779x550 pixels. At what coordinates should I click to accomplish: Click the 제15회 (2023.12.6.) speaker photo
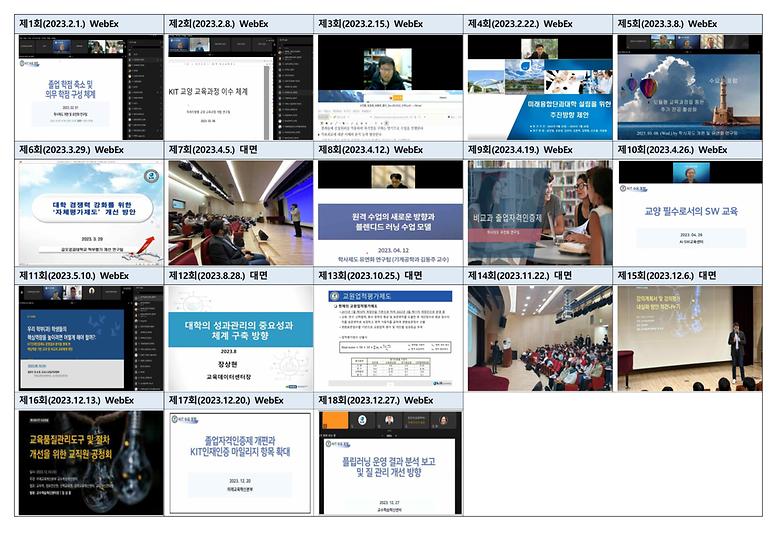pyautogui.click(x=689, y=337)
